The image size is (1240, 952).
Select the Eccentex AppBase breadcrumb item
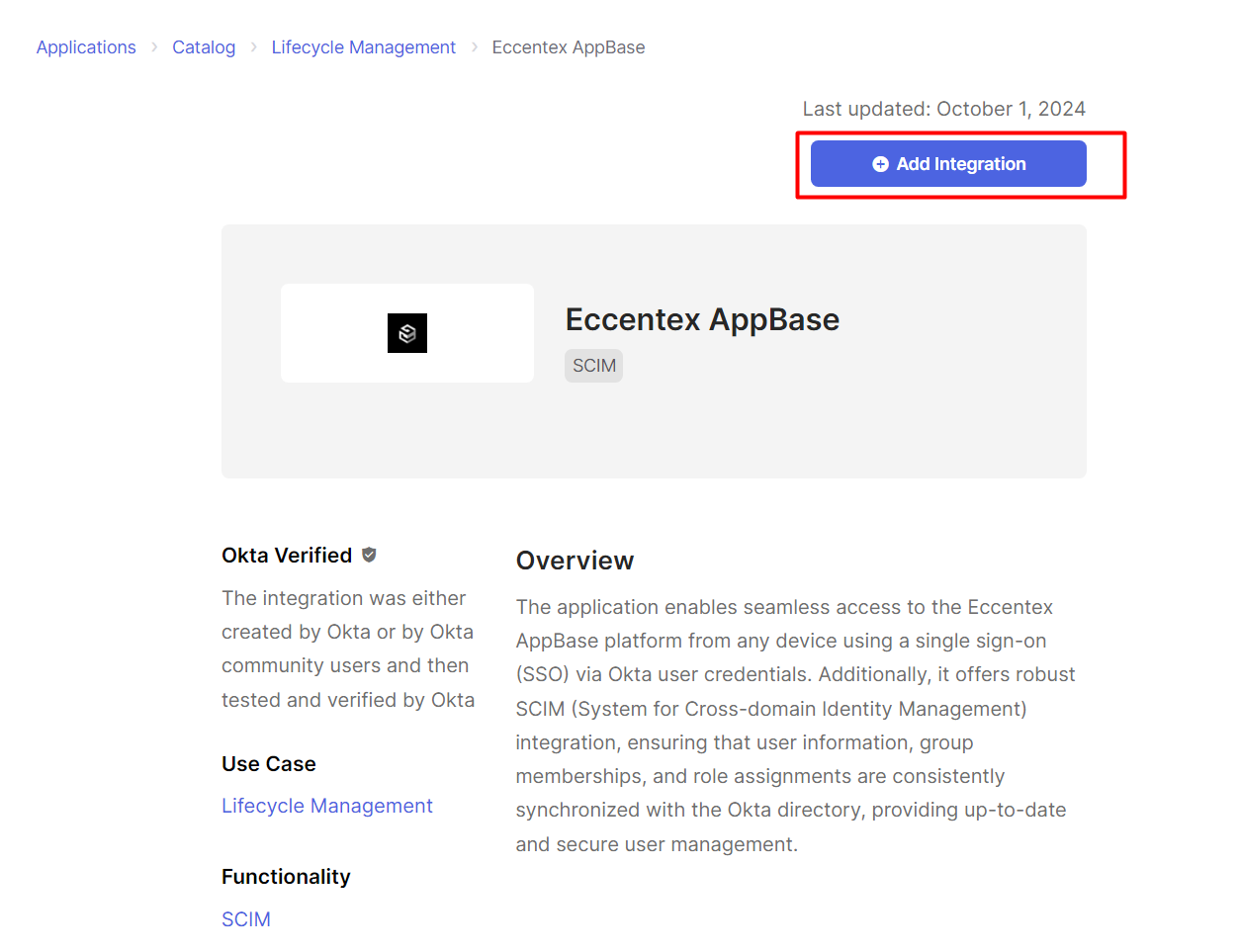pos(569,47)
